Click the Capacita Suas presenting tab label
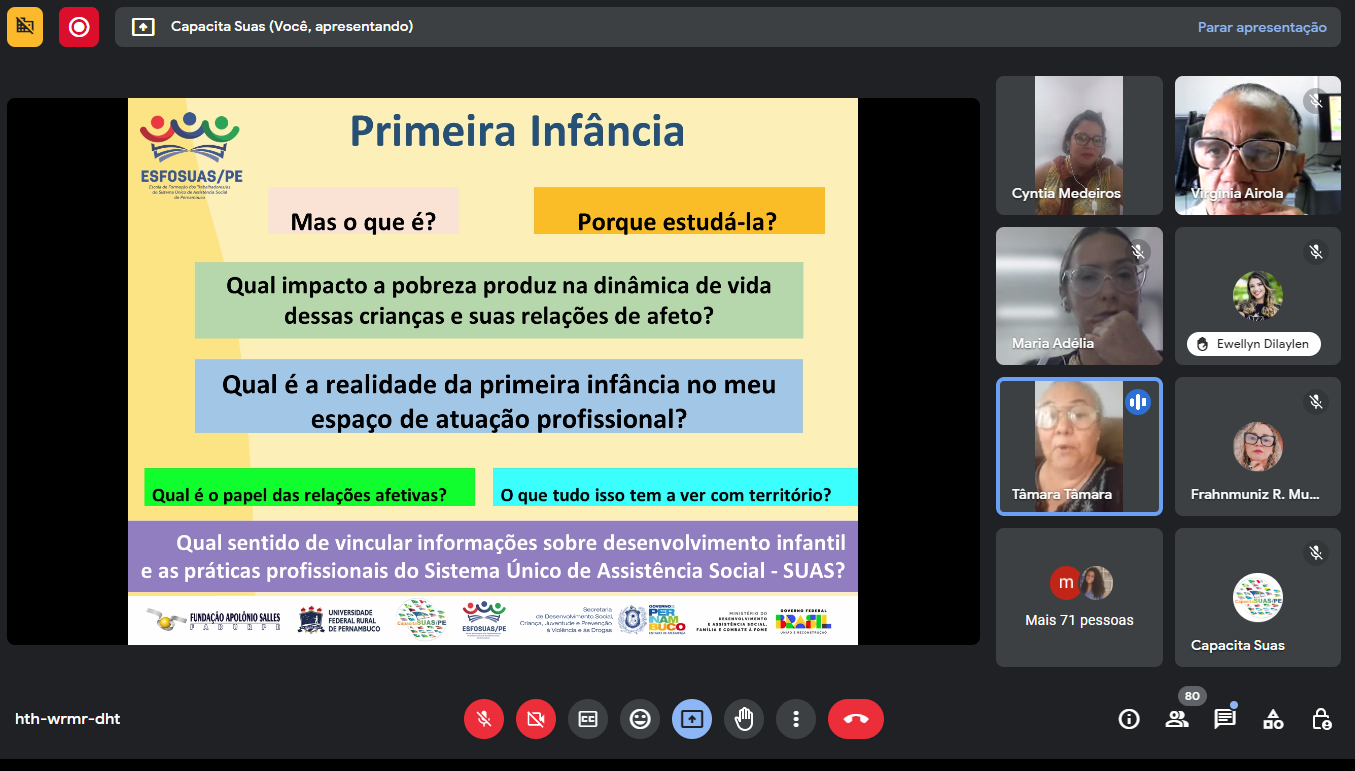 coord(291,27)
